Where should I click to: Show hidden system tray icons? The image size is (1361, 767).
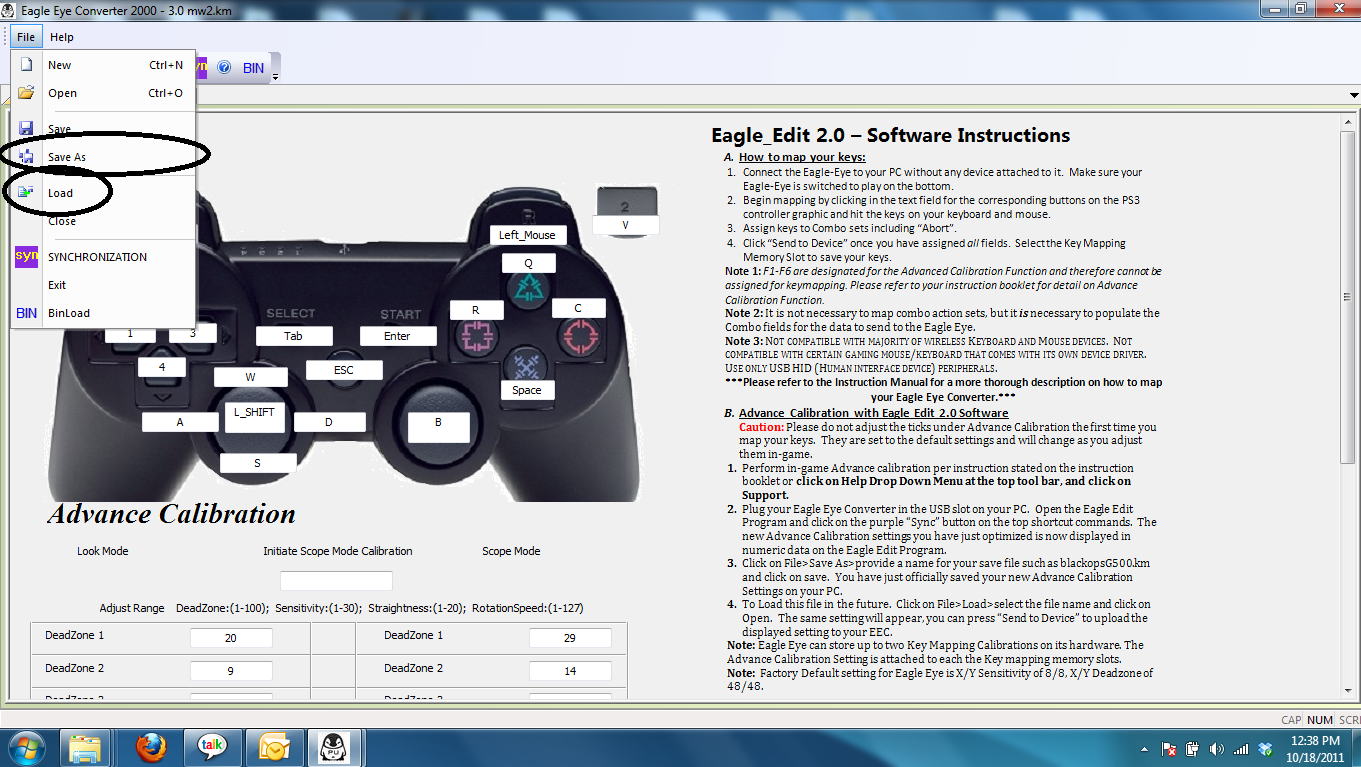click(x=1143, y=748)
